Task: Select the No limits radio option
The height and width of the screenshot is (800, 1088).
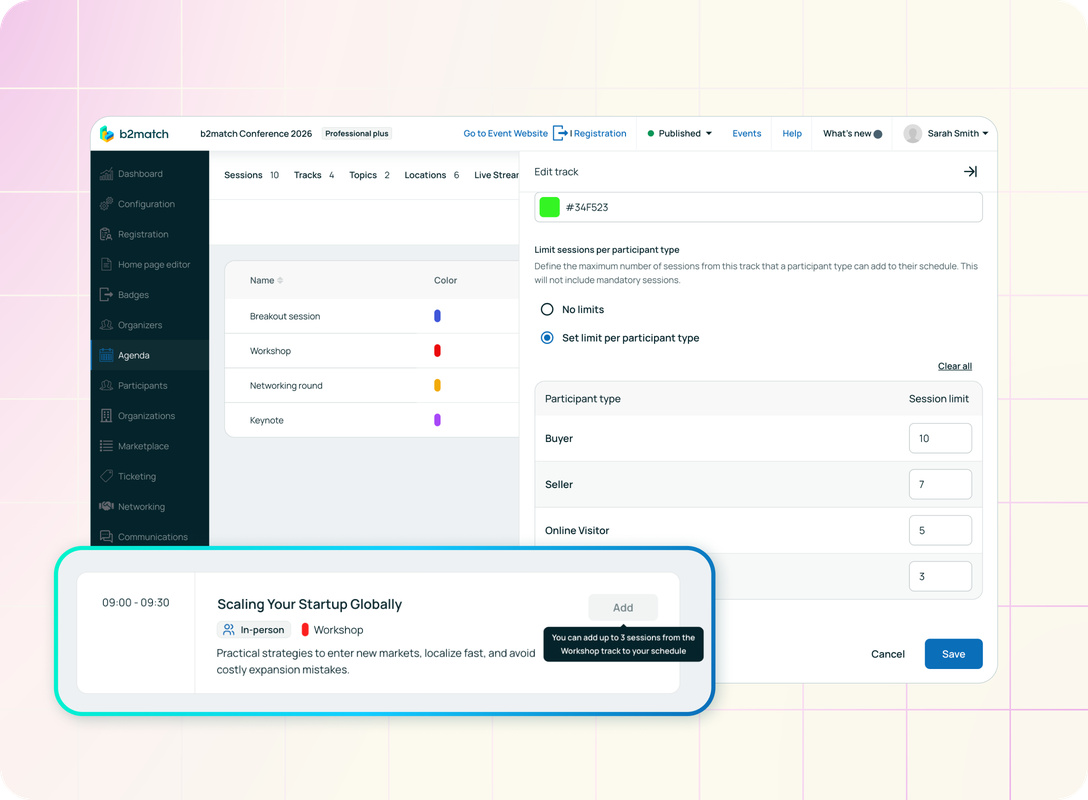Action: 547,310
